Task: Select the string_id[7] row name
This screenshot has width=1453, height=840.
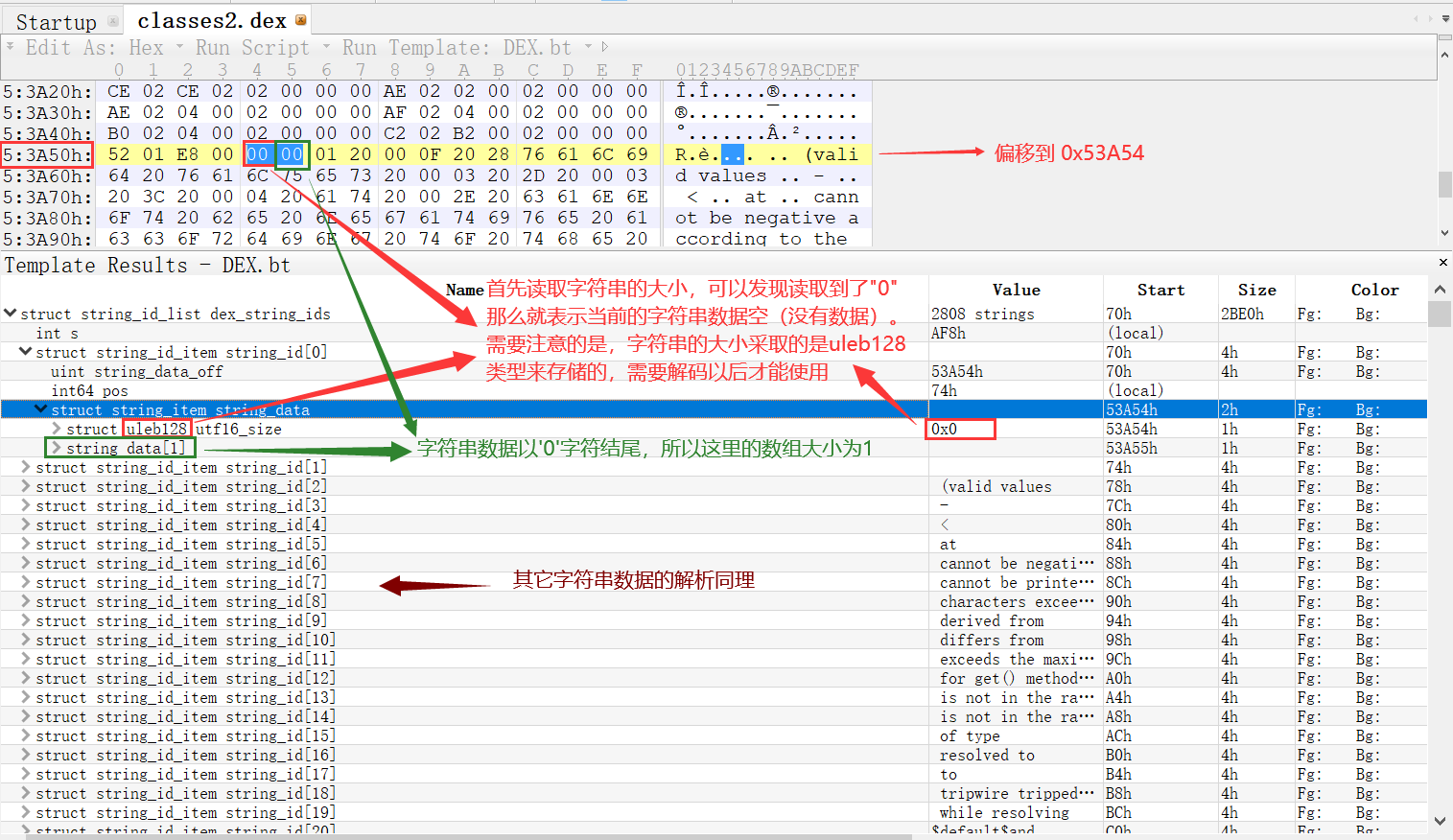Action: [x=181, y=582]
